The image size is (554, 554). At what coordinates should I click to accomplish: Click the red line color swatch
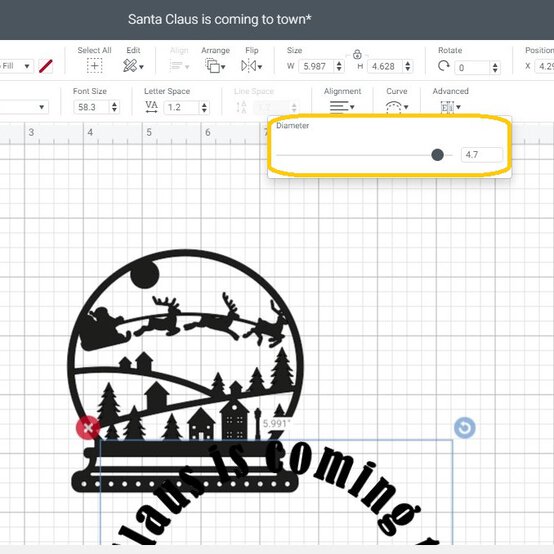46,66
